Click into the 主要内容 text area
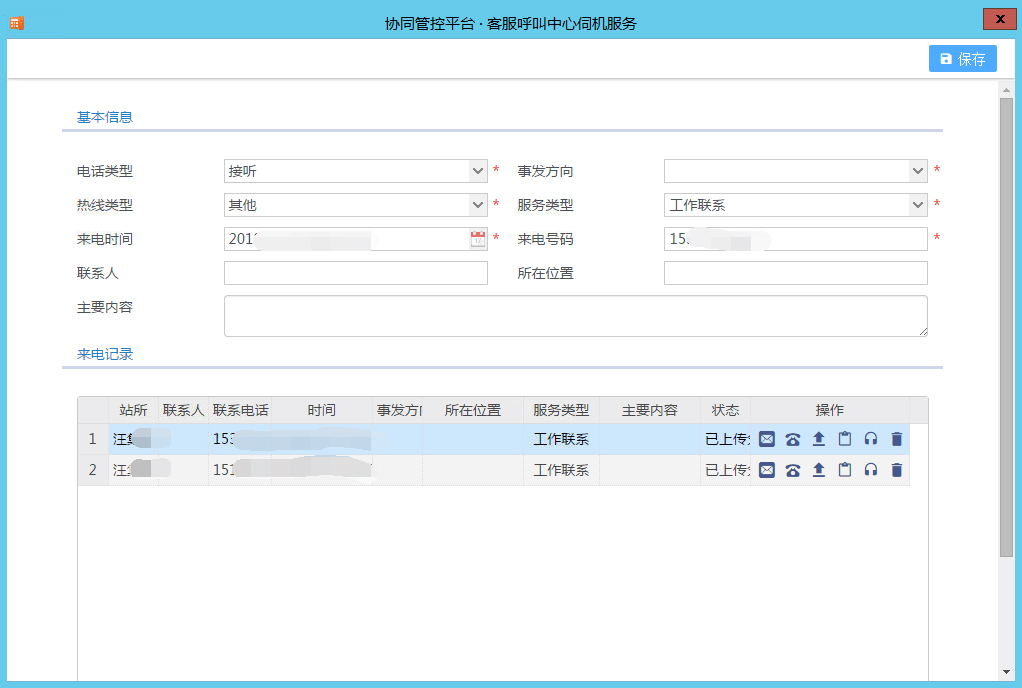The image size is (1022, 688). 575,315
